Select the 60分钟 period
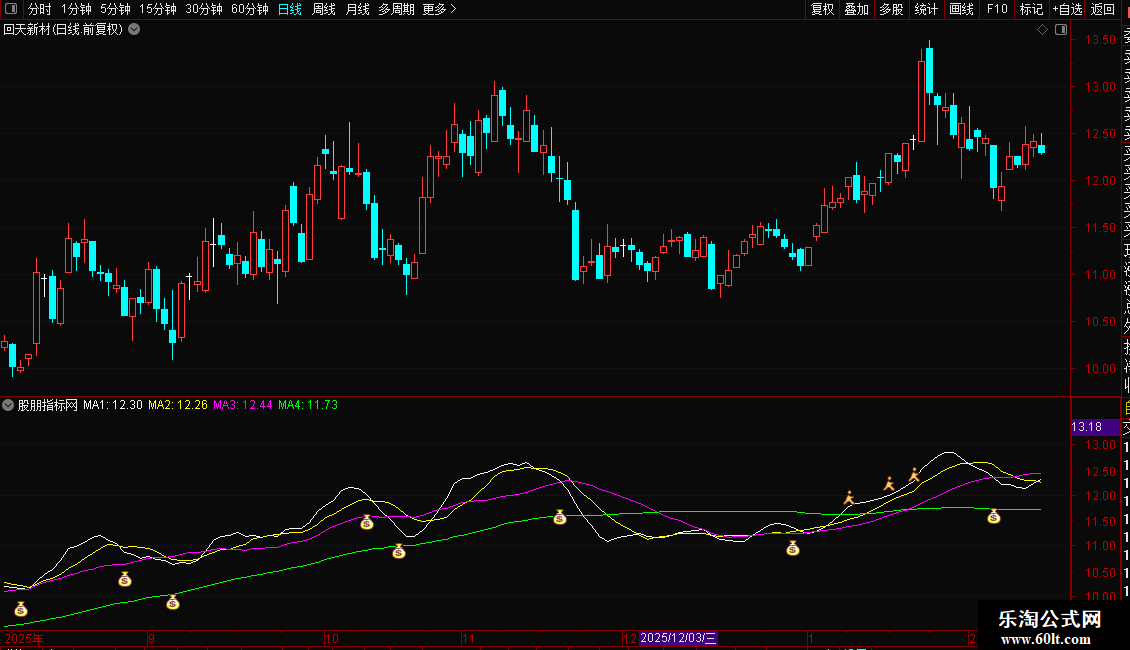This screenshot has height=650, width=1130. click(x=250, y=9)
